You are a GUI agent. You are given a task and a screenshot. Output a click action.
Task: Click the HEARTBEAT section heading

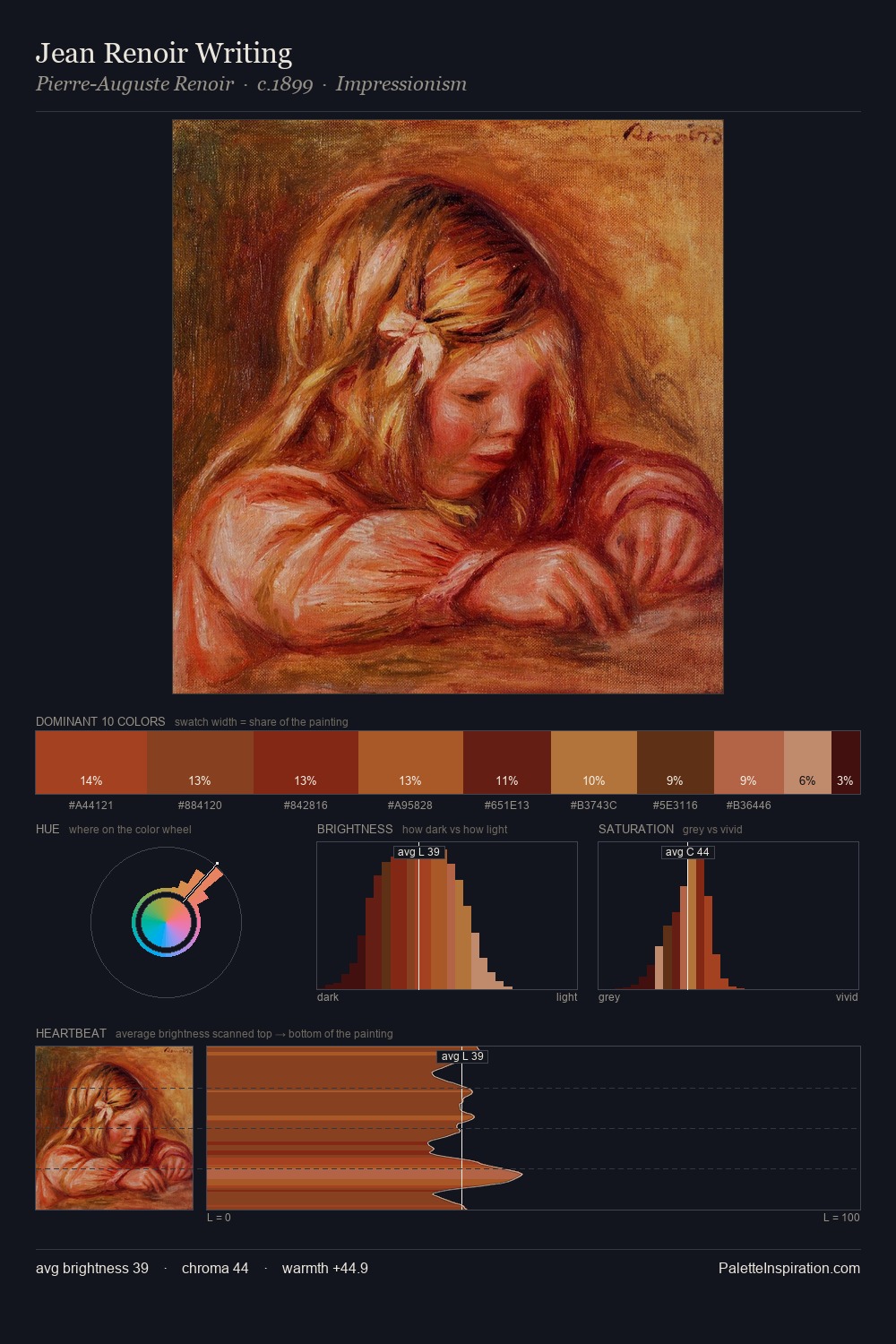click(x=71, y=1033)
